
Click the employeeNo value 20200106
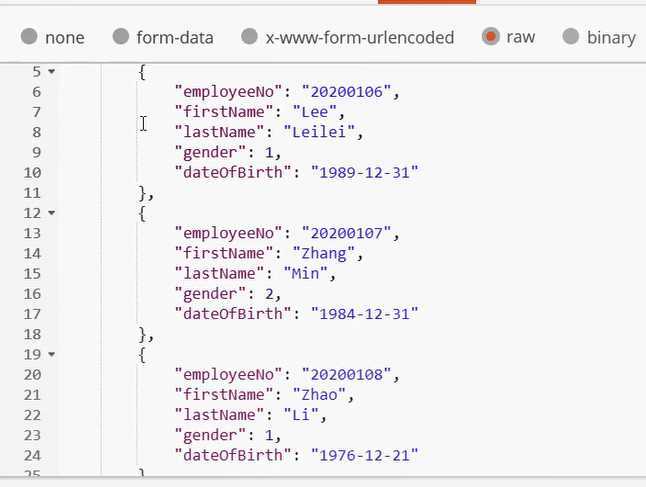pyautogui.click(x=346, y=91)
